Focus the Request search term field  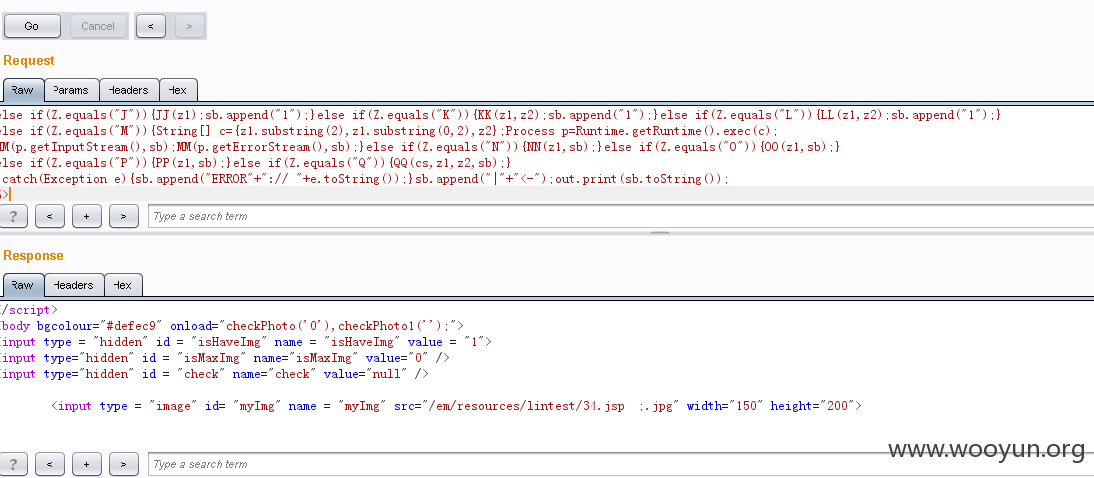[621, 216]
